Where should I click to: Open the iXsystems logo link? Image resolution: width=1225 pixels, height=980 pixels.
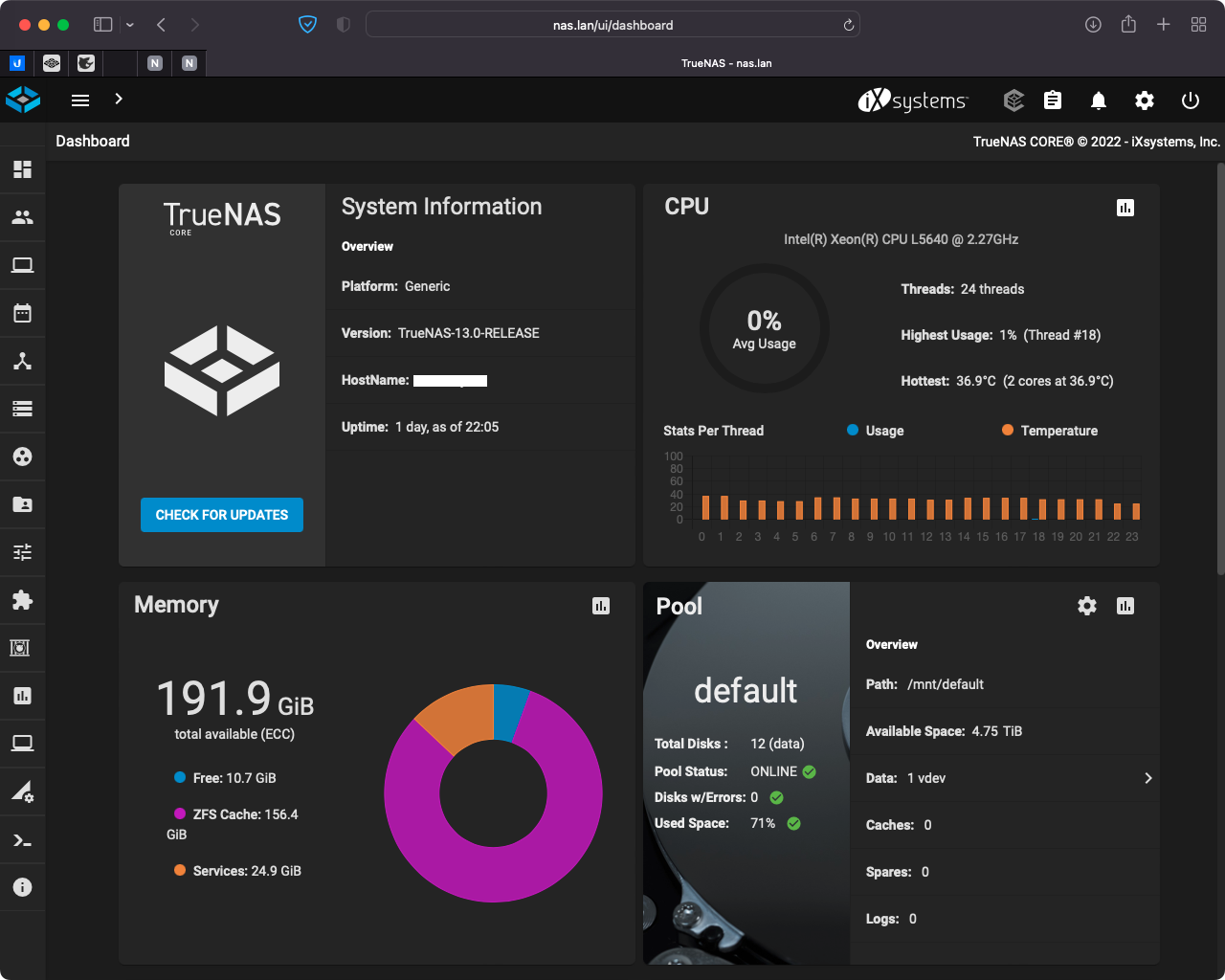[913, 100]
